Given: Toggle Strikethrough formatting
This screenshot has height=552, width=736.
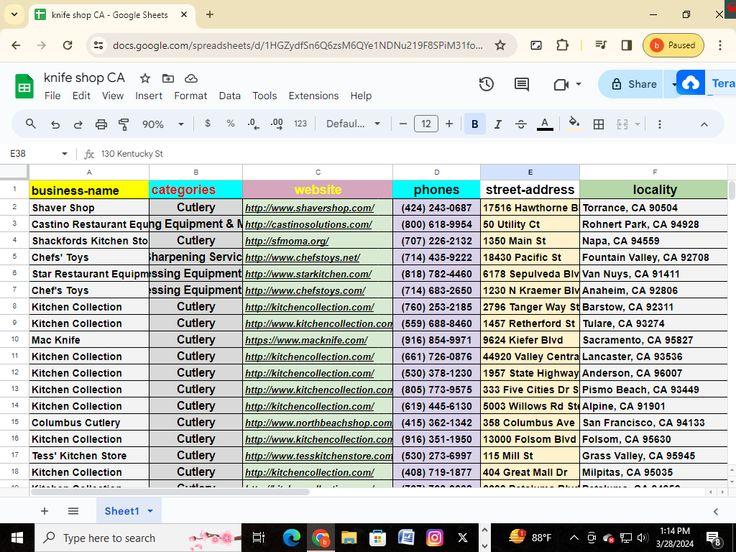Looking at the screenshot, I should 520,124.
